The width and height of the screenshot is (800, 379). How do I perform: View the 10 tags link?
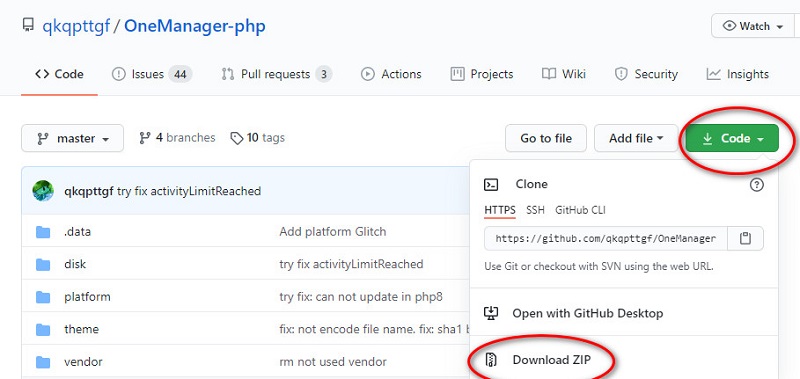coord(257,138)
